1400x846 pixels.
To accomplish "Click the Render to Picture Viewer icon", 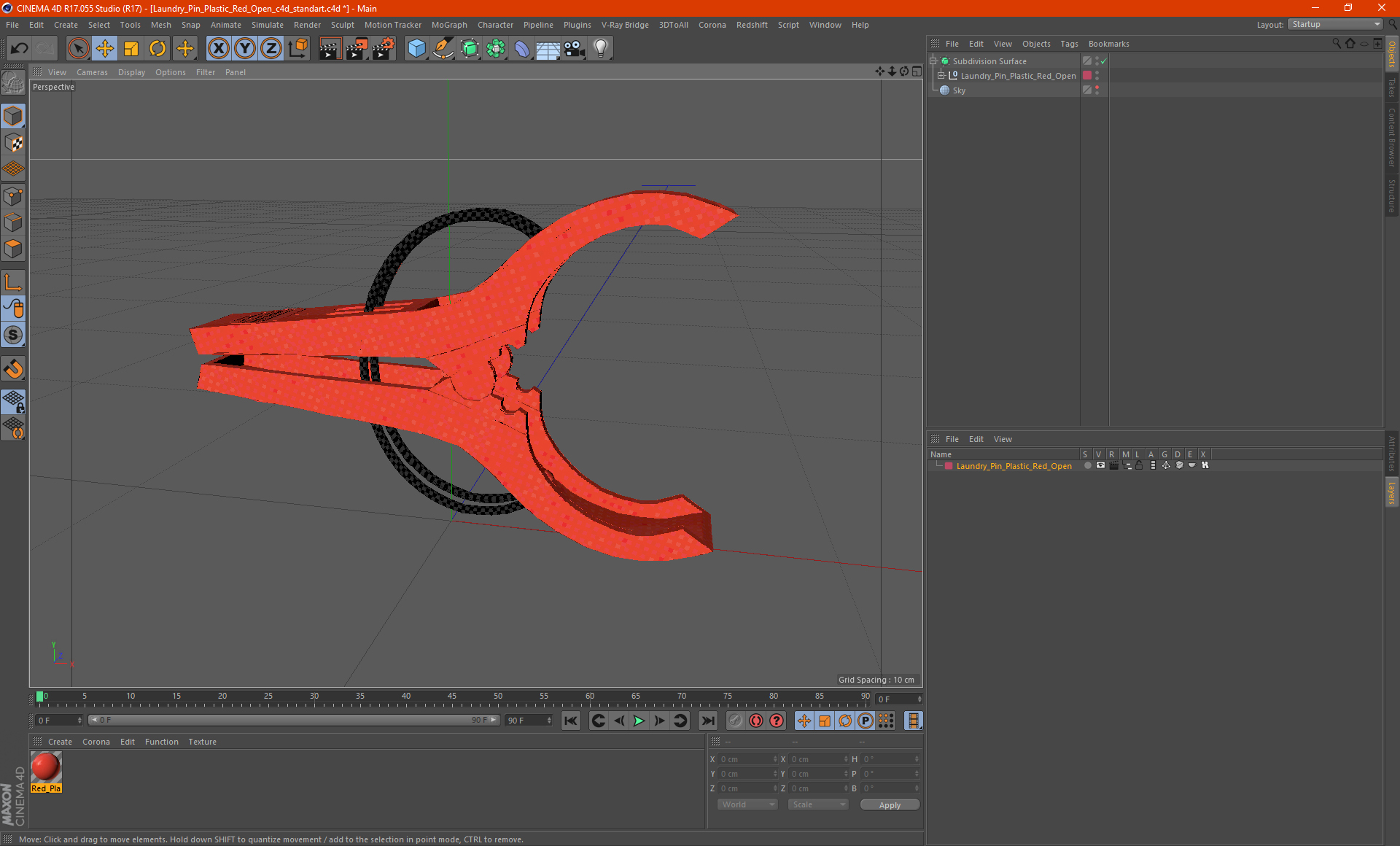I will tap(357, 49).
